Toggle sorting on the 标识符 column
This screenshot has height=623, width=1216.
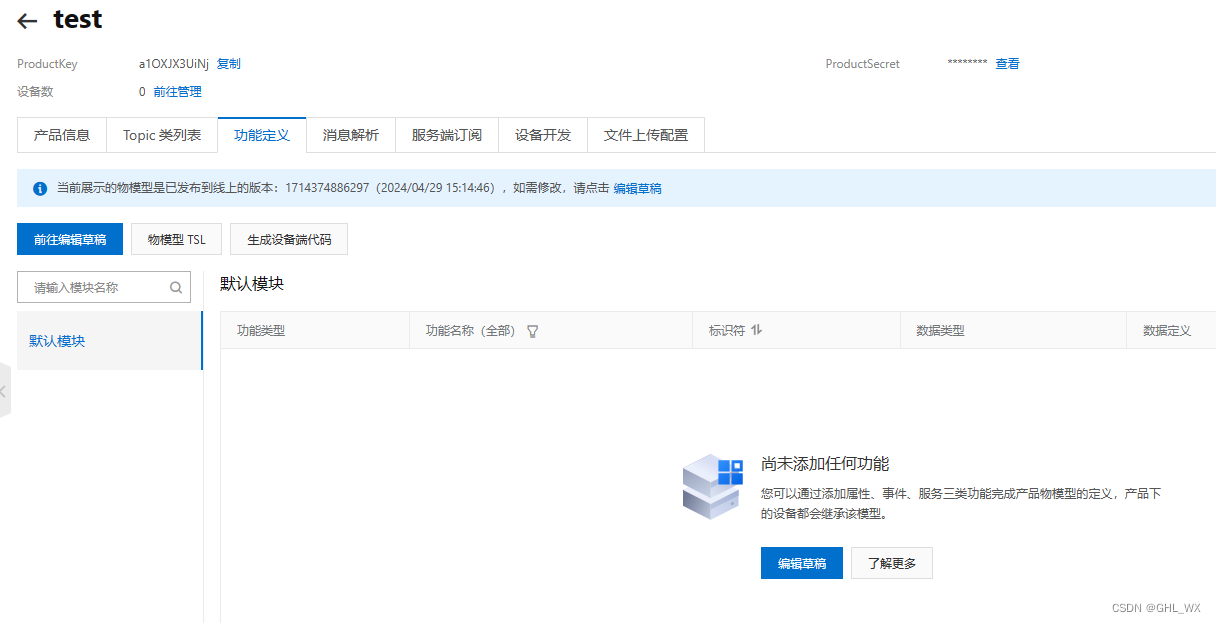click(757, 329)
